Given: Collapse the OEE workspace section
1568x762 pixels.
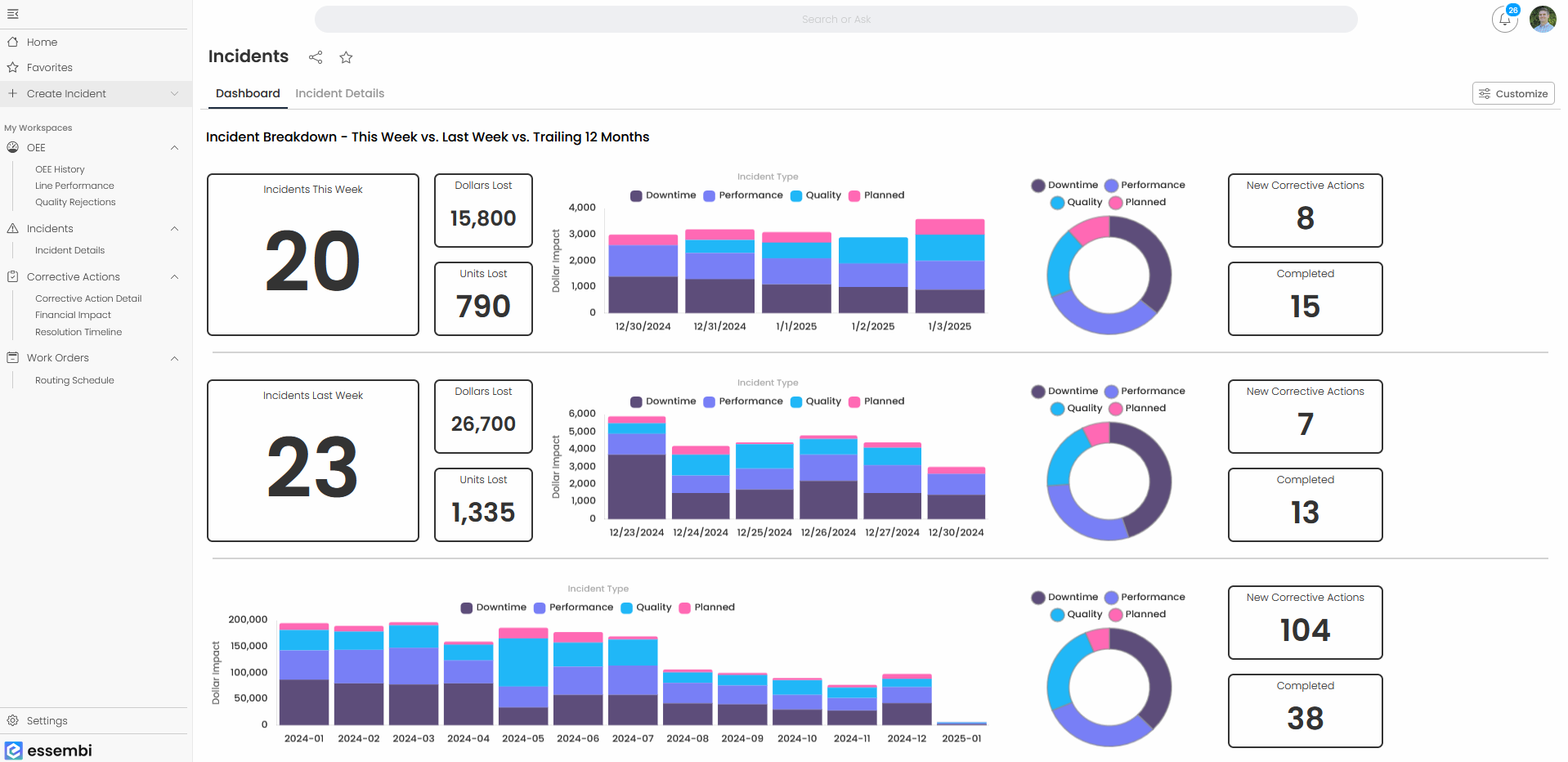Looking at the screenshot, I should (174, 148).
